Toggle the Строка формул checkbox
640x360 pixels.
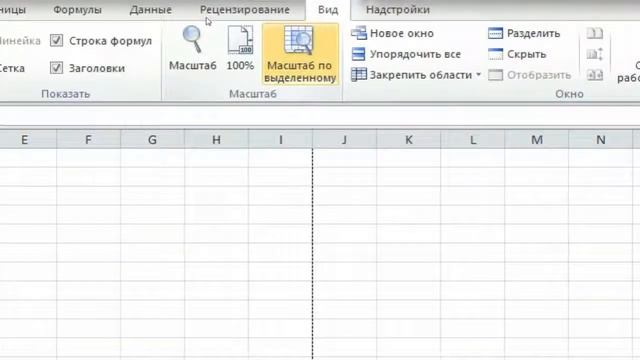pos(56,40)
